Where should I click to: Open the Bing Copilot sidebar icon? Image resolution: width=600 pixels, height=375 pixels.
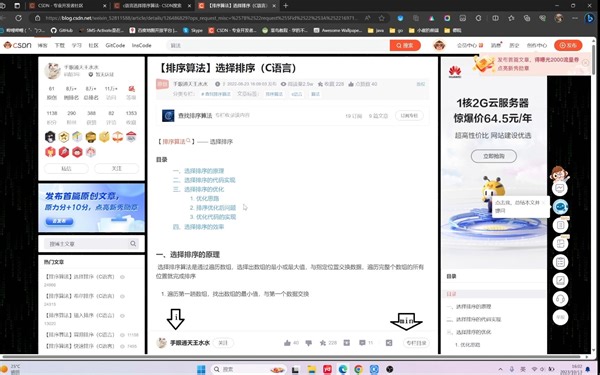pyautogui.click(x=589, y=18)
